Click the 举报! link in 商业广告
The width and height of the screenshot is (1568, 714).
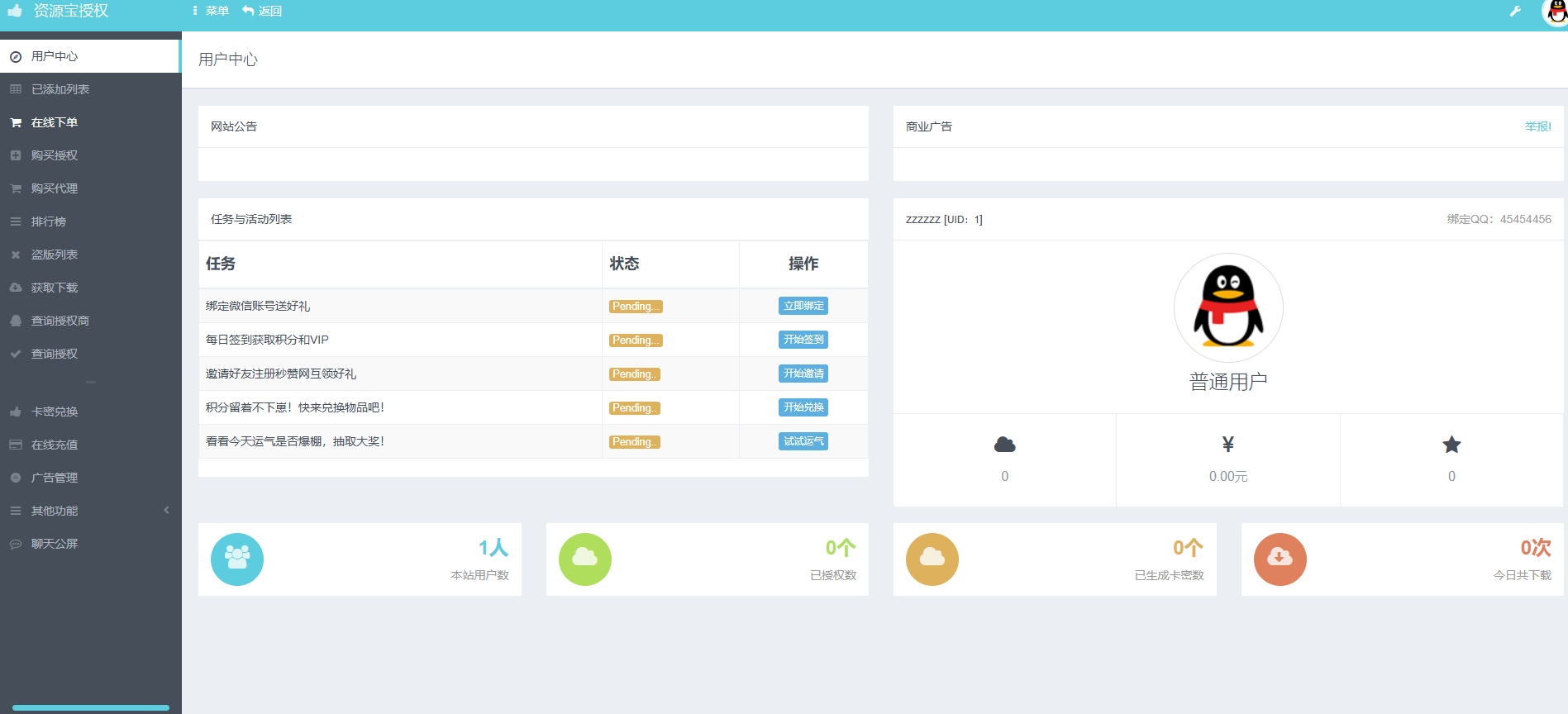click(1537, 126)
